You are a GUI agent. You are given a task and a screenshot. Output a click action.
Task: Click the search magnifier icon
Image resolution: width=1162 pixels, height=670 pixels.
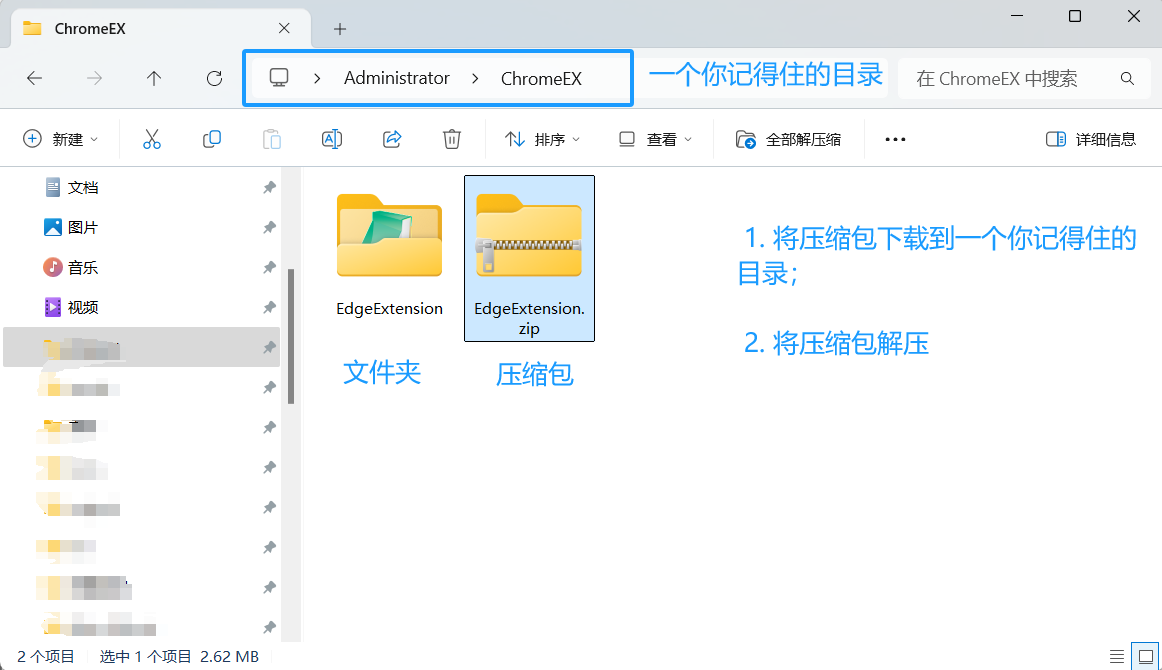1128,77
